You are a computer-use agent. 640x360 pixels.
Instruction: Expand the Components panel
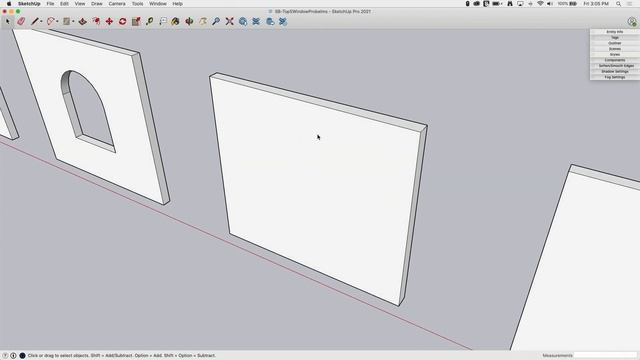[614, 60]
